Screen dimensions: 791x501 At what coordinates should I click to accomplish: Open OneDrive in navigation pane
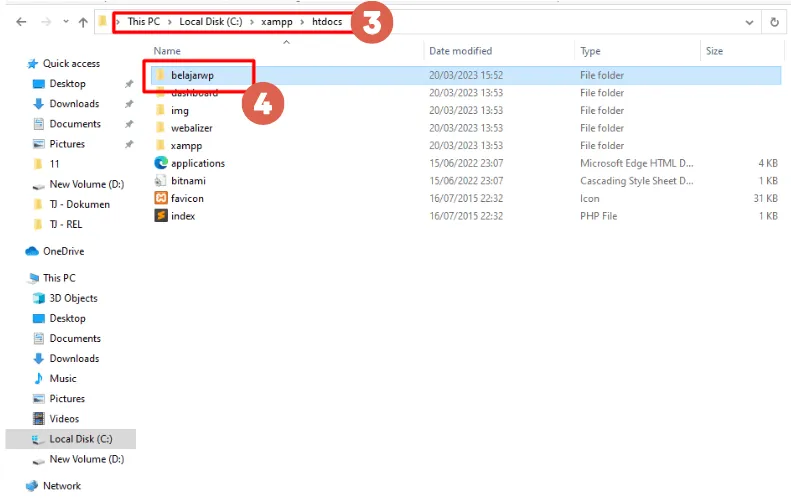pos(64,251)
